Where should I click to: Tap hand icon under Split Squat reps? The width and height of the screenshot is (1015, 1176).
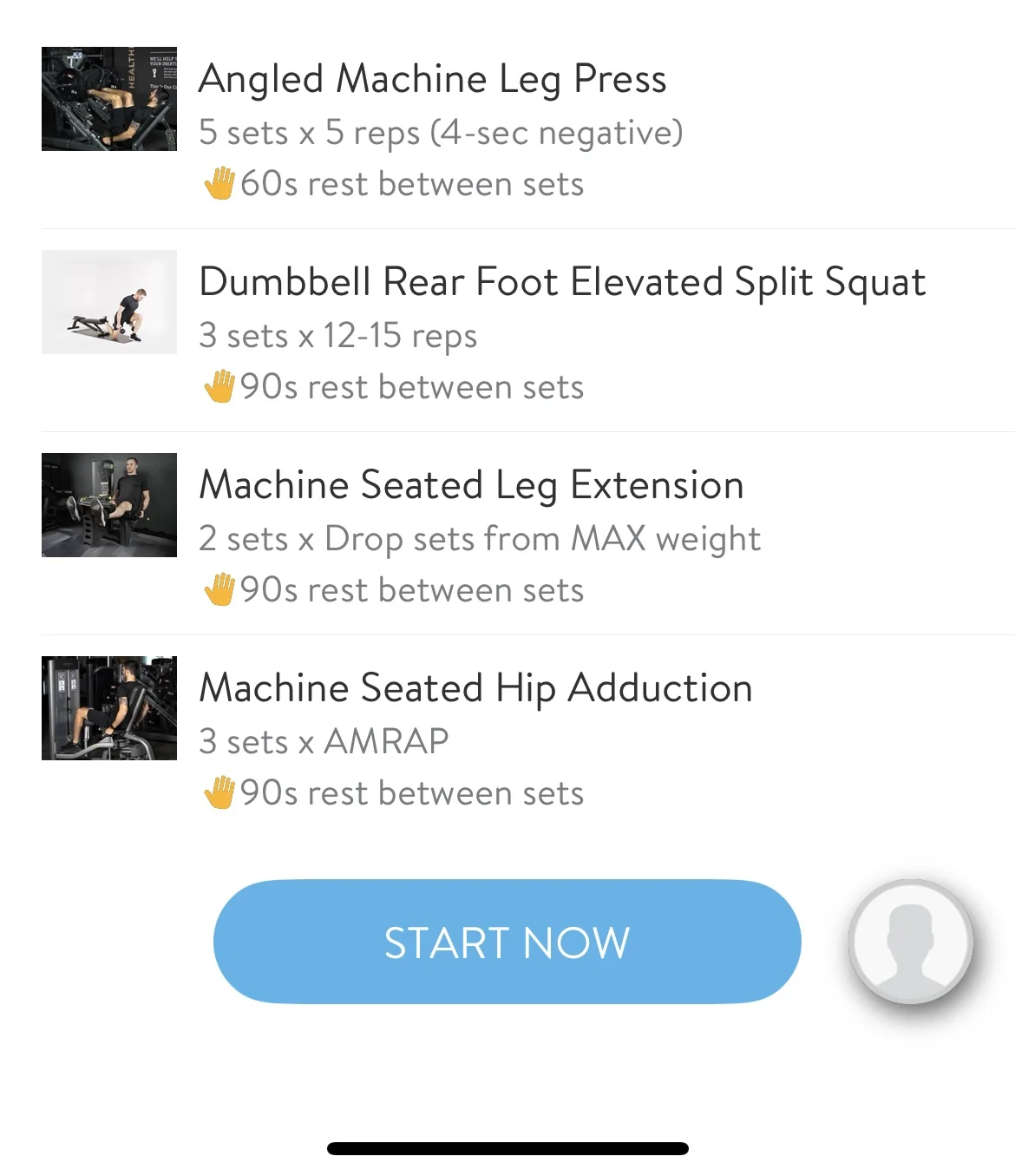click(x=219, y=386)
